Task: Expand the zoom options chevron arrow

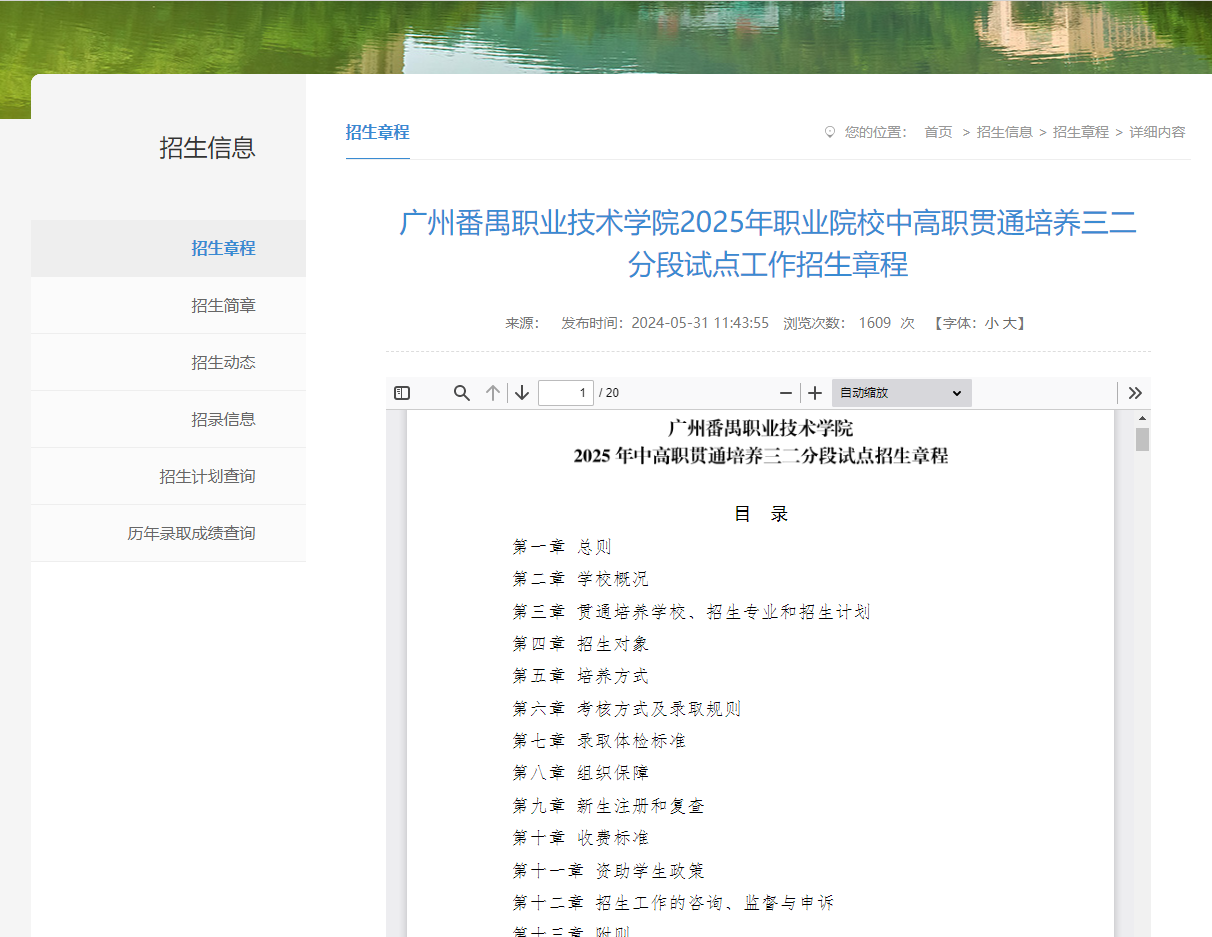Action: pos(957,393)
